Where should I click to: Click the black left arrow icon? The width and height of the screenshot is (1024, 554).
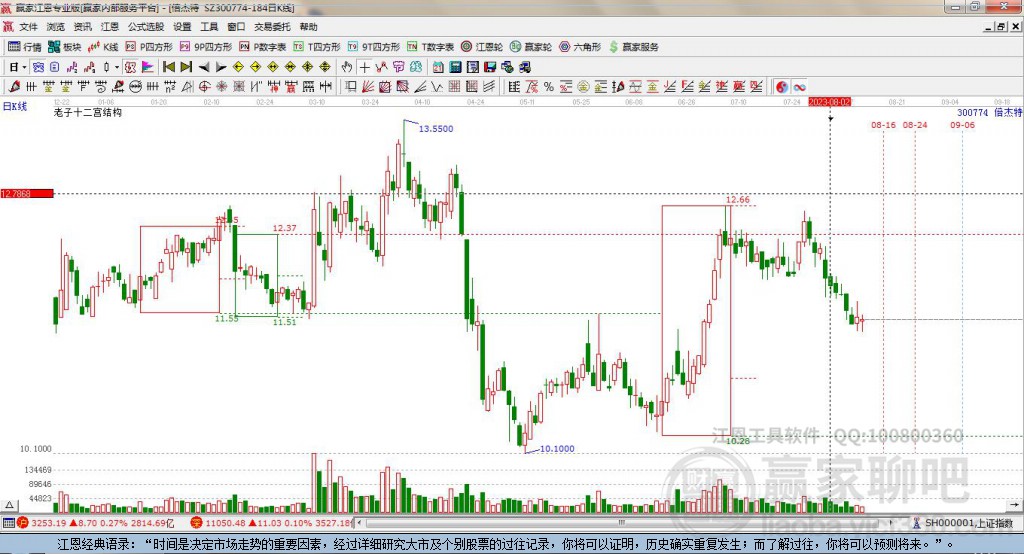(204, 67)
